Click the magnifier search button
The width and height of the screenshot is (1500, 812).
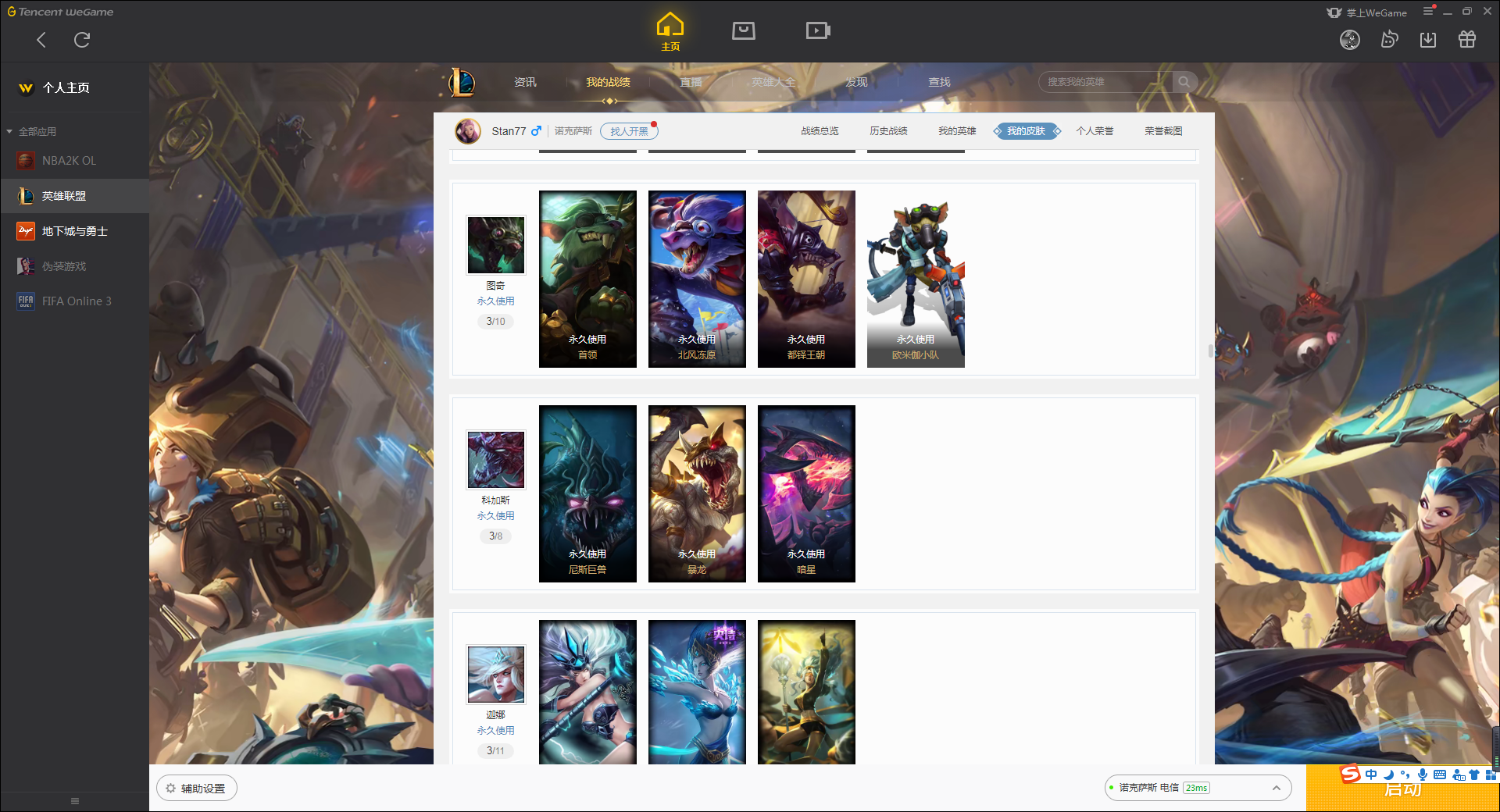[x=1184, y=82]
